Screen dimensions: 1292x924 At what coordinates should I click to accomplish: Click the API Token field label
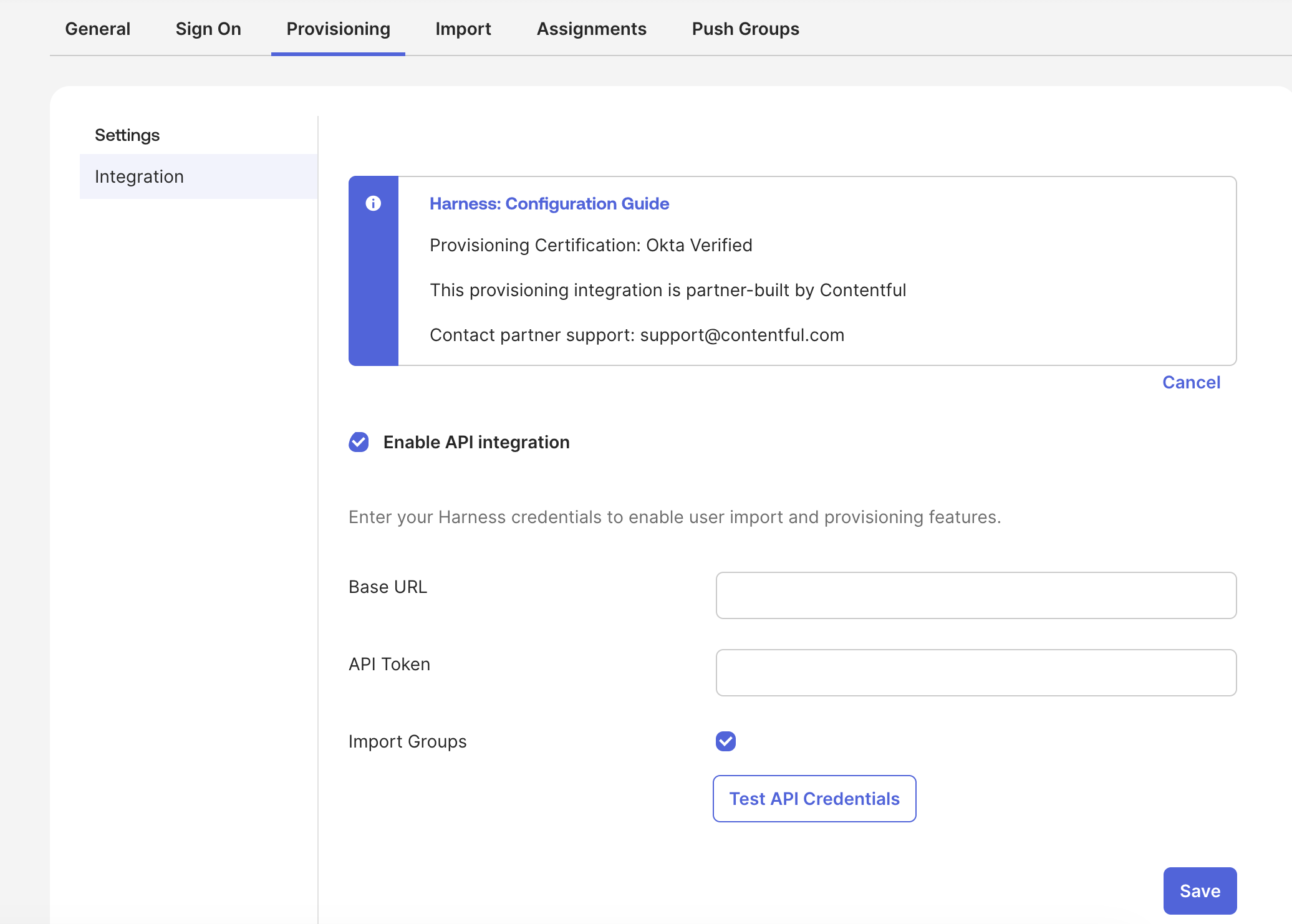(x=390, y=664)
